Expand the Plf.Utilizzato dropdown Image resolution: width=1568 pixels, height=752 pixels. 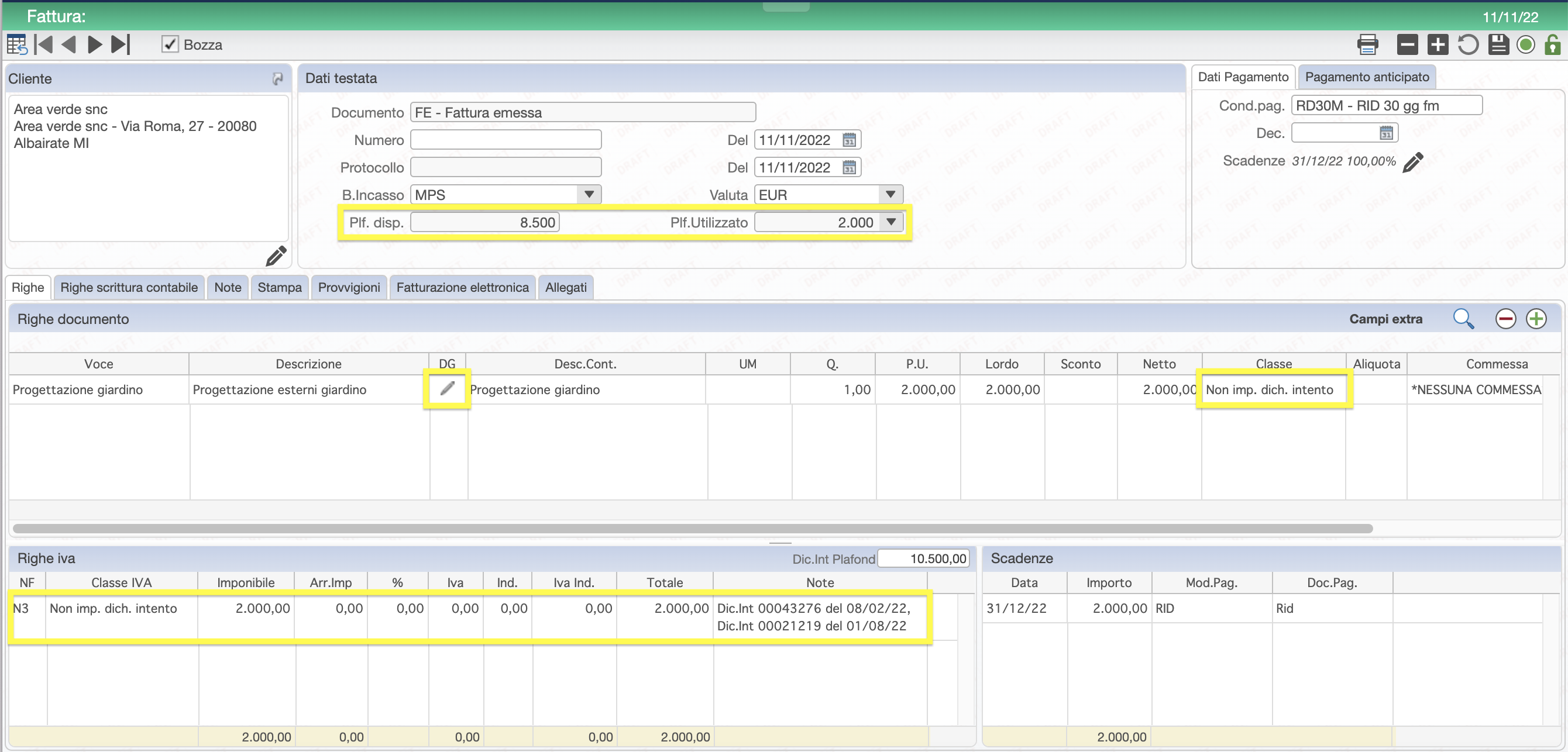point(891,222)
